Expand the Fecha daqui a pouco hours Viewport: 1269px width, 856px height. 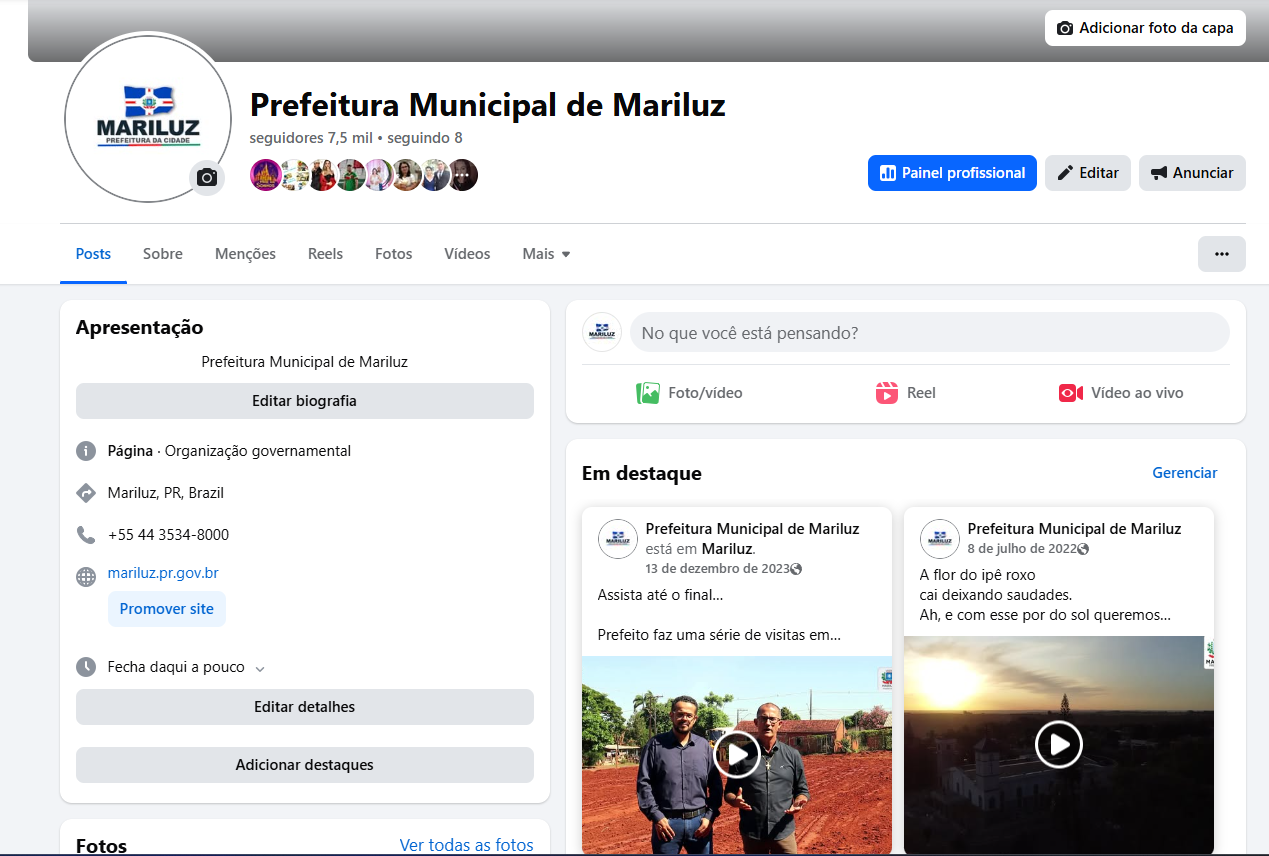click(259, 668)
